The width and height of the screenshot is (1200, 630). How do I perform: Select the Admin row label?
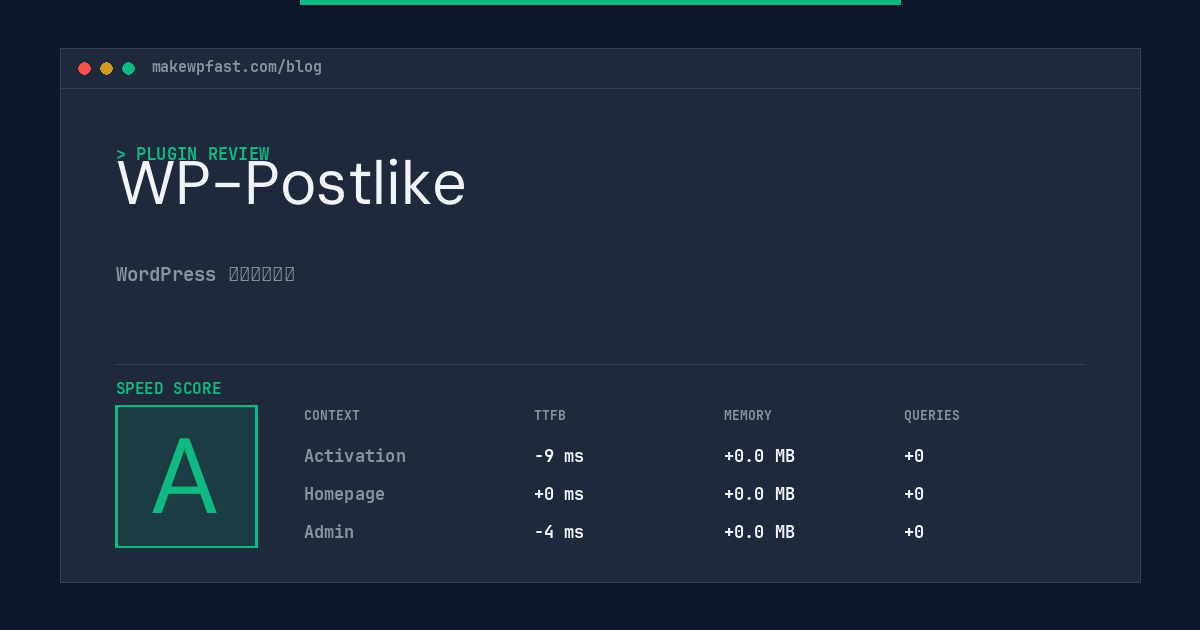pyautogui.click(x=329, y=532)
